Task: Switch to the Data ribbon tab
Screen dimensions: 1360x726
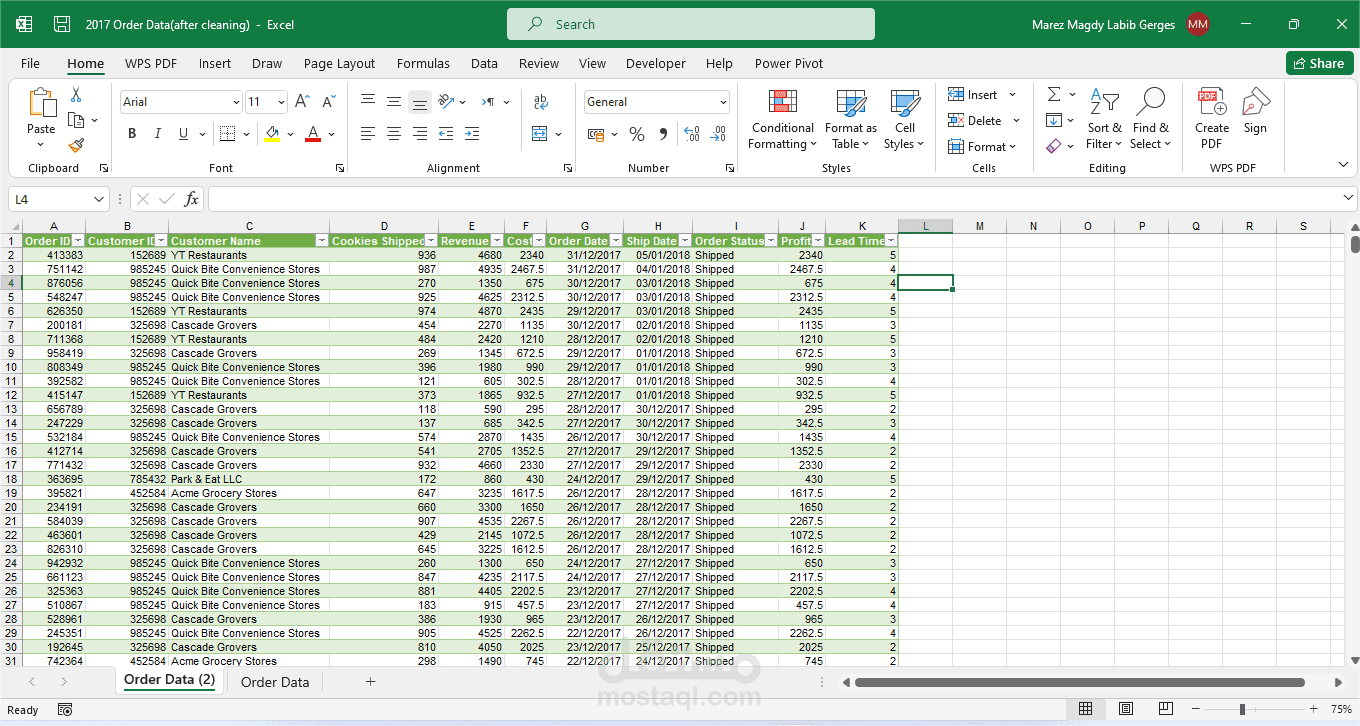Action: 484,63
